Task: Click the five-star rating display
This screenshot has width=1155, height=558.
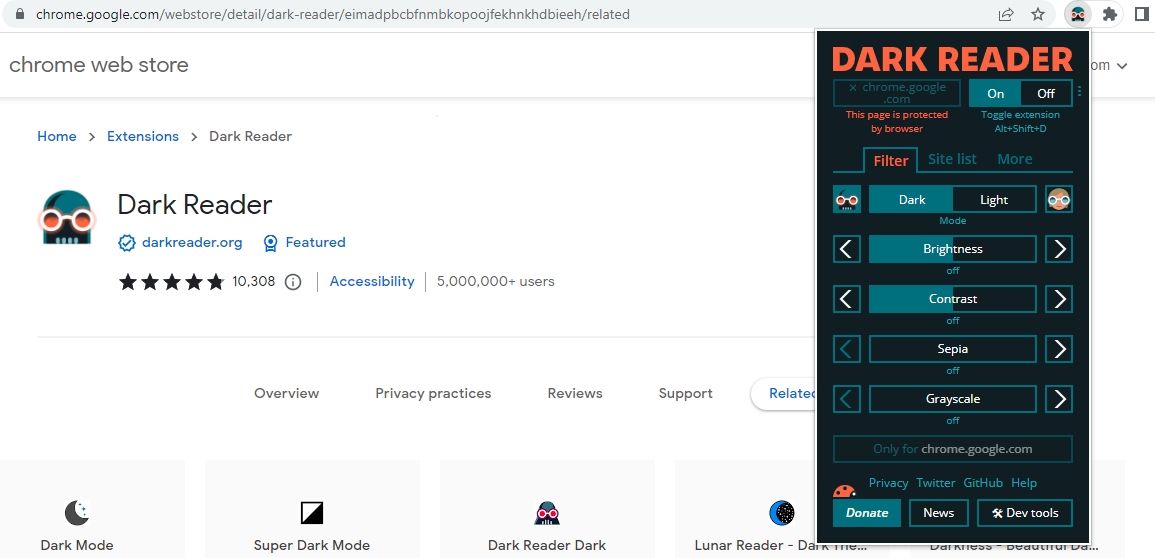Action: (x=171, y=282)
